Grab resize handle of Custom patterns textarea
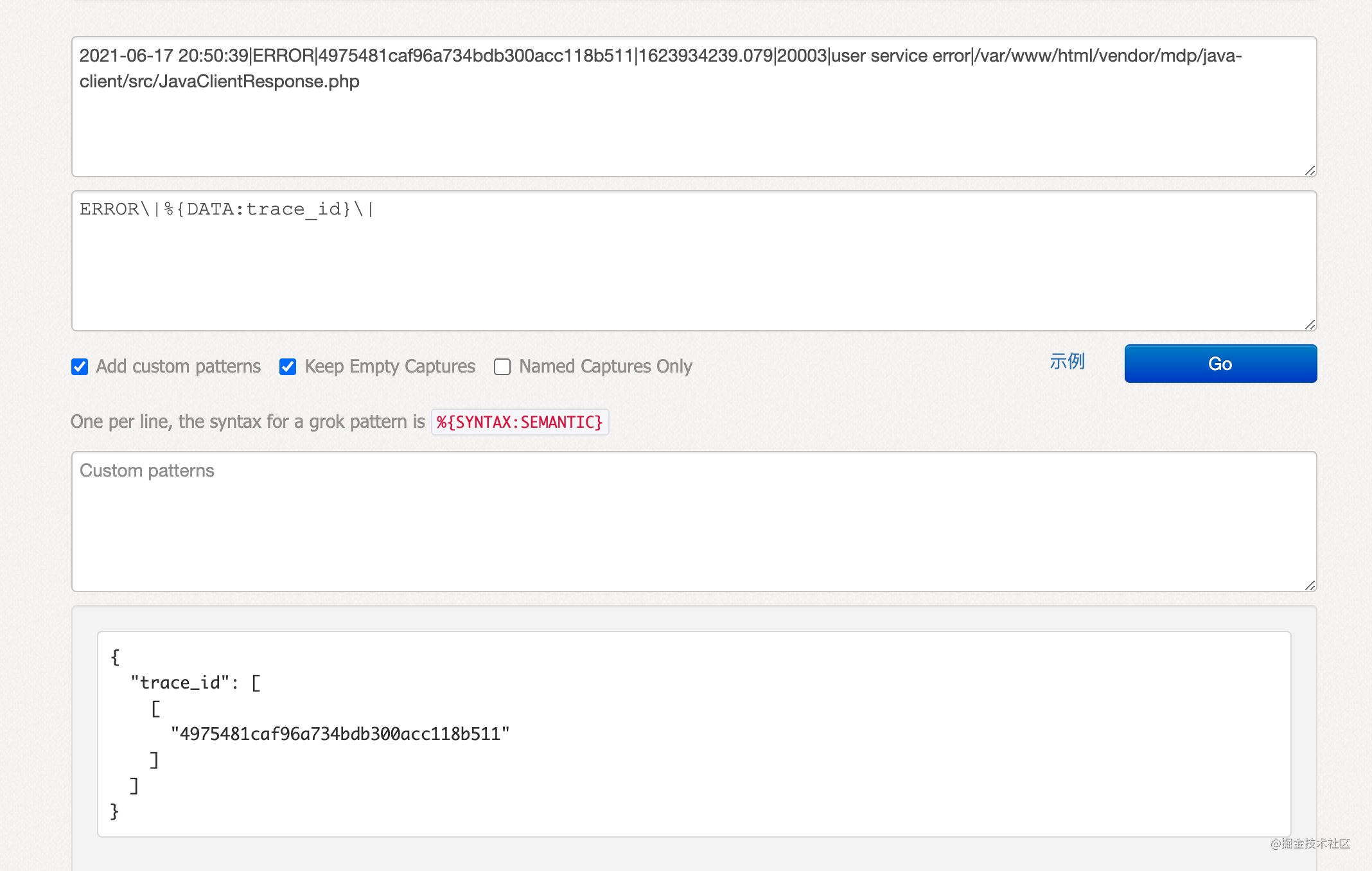 [x=1310, y=585]
